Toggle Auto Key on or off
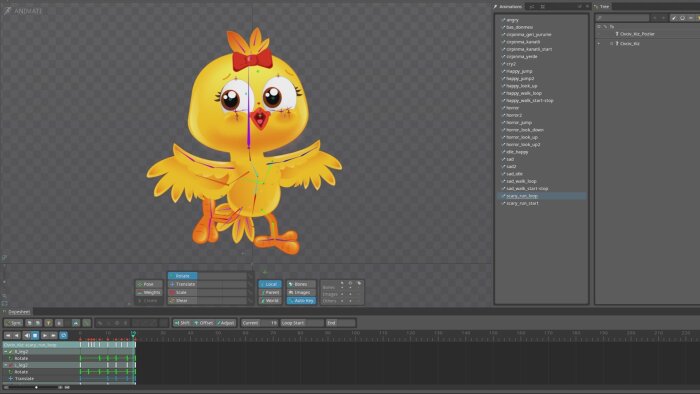 pyautogui.click(x=301, y=301)
